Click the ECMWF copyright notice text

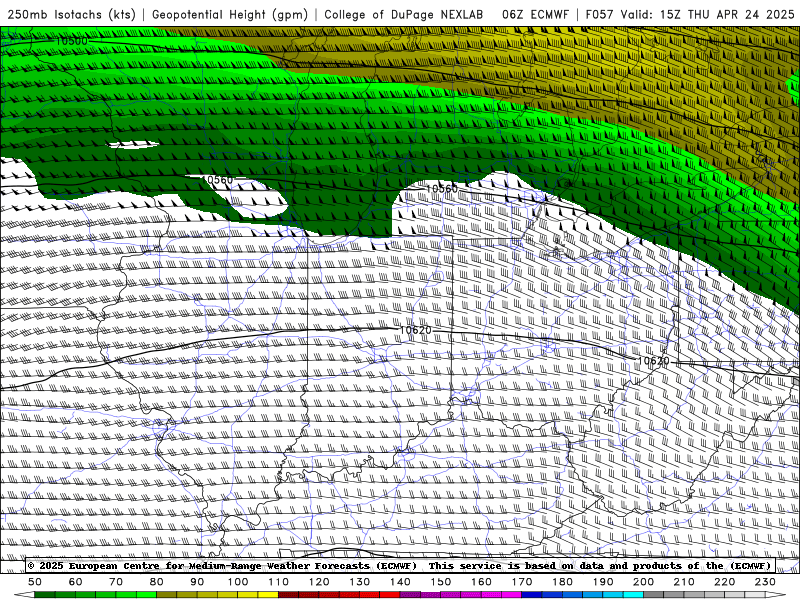[222, 566]
